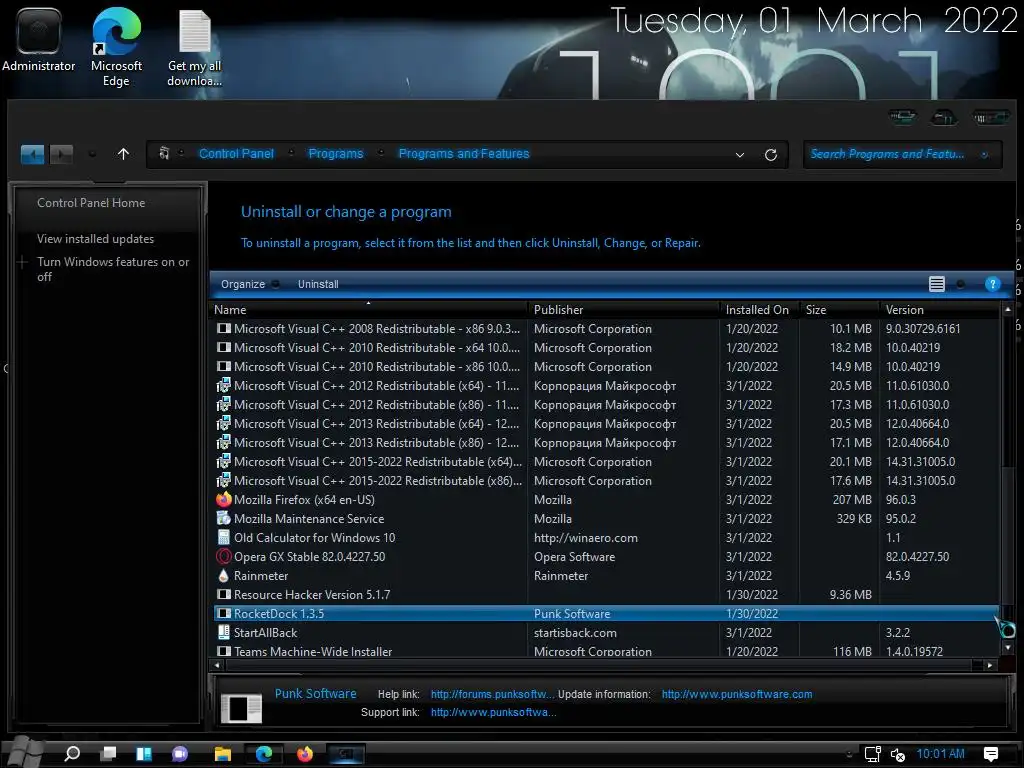The width and height of the screenshot is (1024, 768).
Task: Open Task View on the taskbar
Action: 108,754
